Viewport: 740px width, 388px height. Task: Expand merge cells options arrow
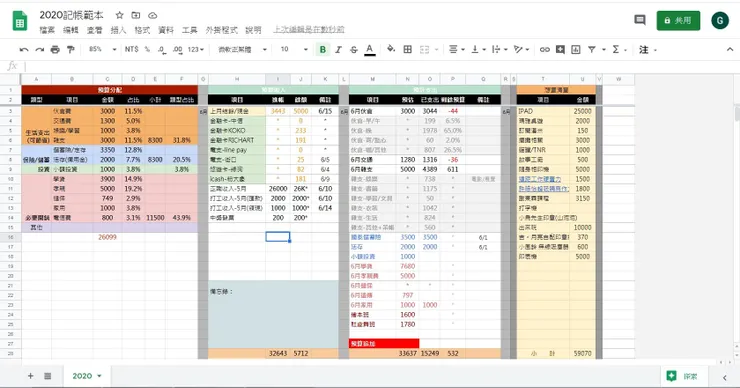pos(437,50)
